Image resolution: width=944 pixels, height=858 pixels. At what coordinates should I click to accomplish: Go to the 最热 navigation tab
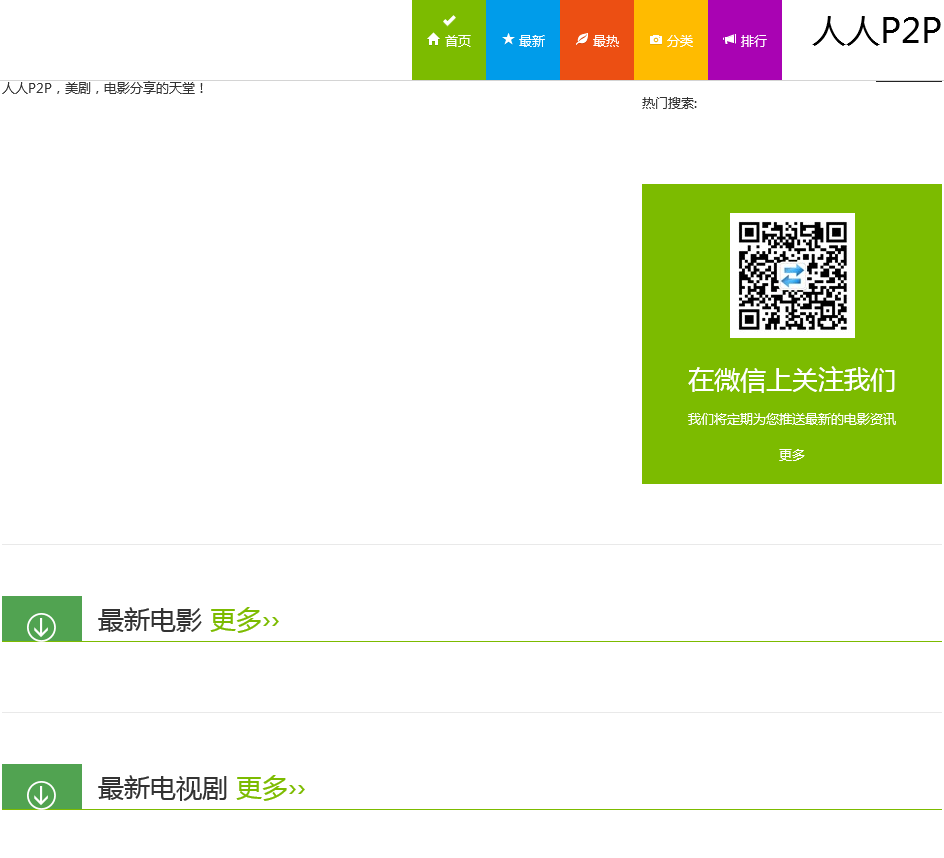tap(597, 40)
